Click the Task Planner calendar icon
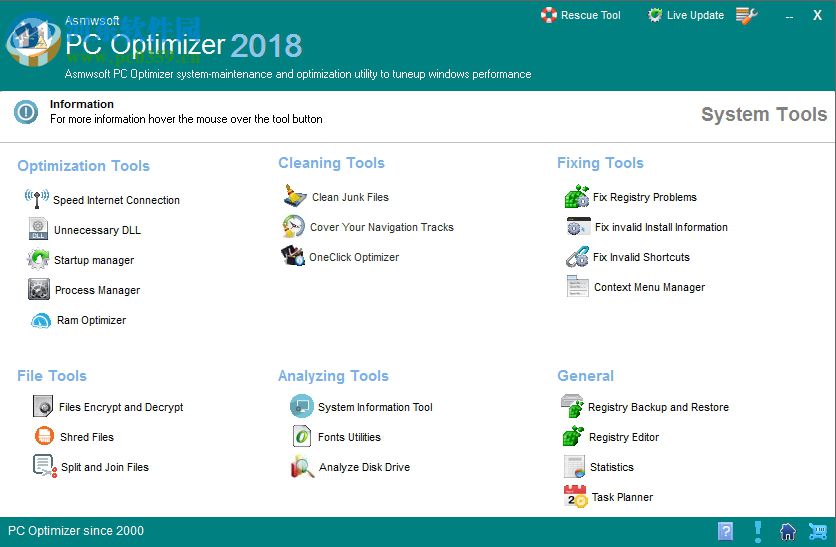 575,496
